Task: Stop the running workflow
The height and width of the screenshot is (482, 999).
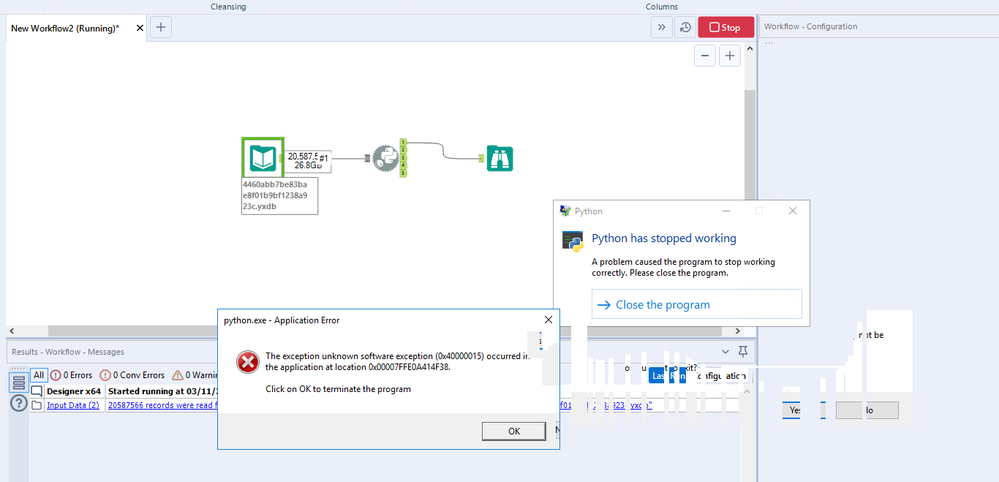Action: (x=726, y=27)
